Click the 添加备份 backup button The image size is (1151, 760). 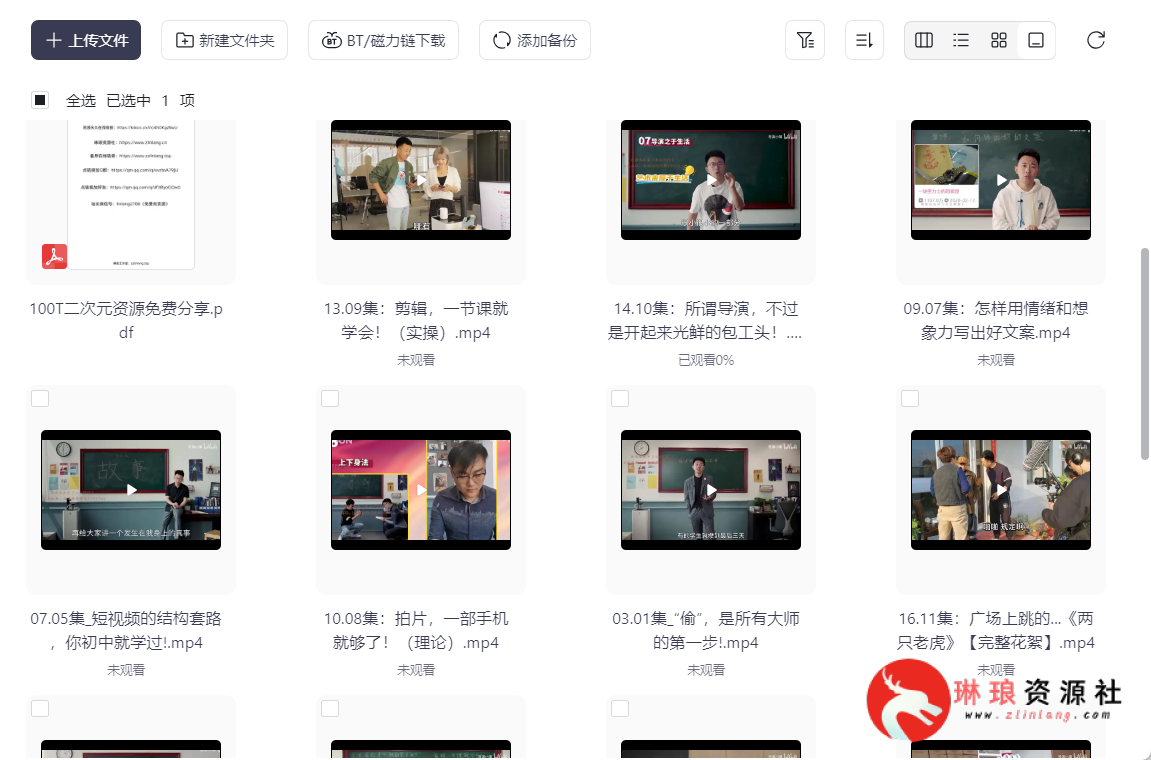[535, 40]
